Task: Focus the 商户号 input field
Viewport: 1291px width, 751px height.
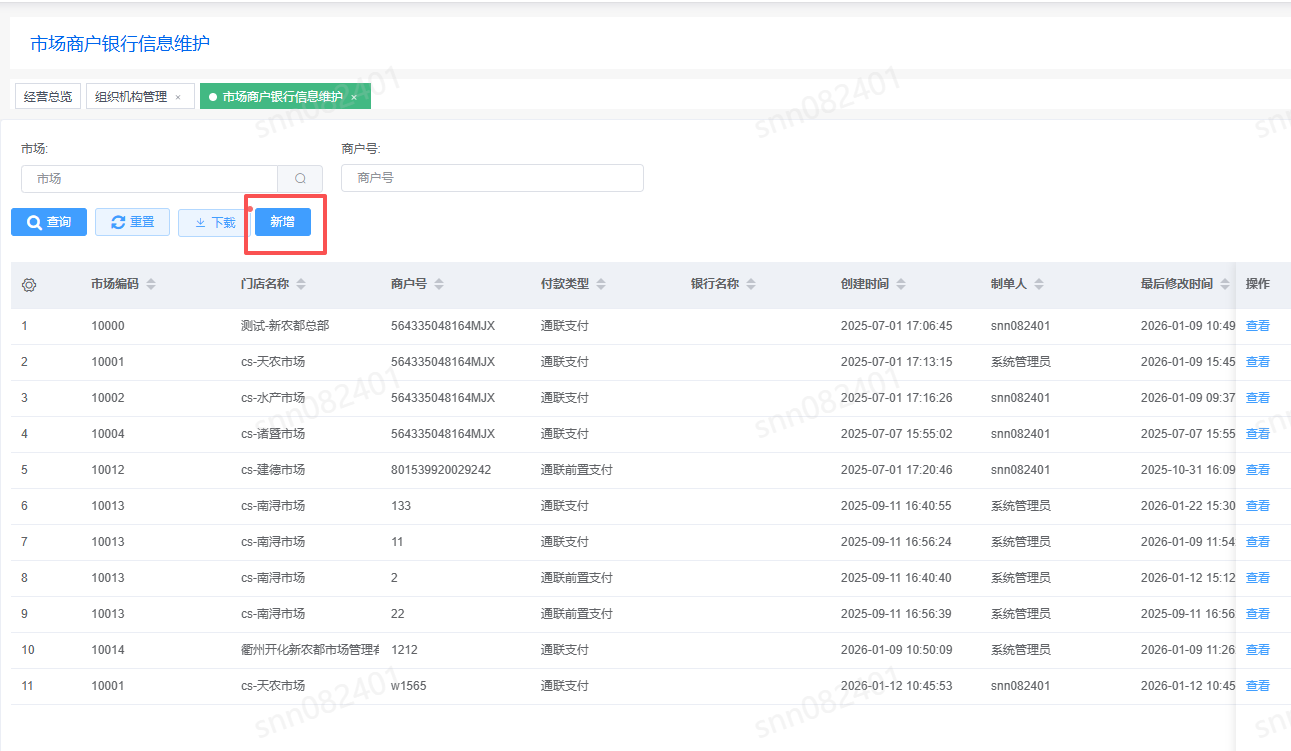Action: [x=492, y=178]
